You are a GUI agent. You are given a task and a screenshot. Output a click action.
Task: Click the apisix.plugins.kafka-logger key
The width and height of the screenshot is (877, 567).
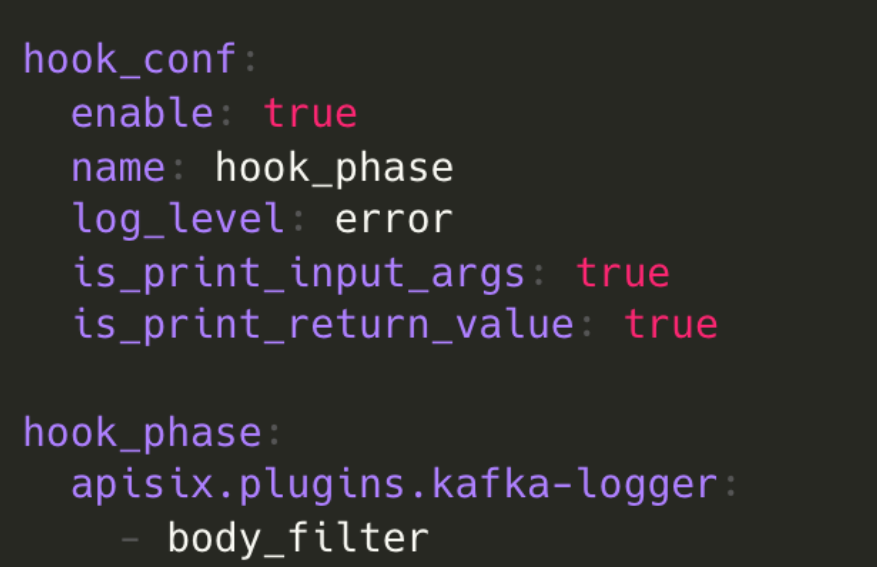click(394, 485)
